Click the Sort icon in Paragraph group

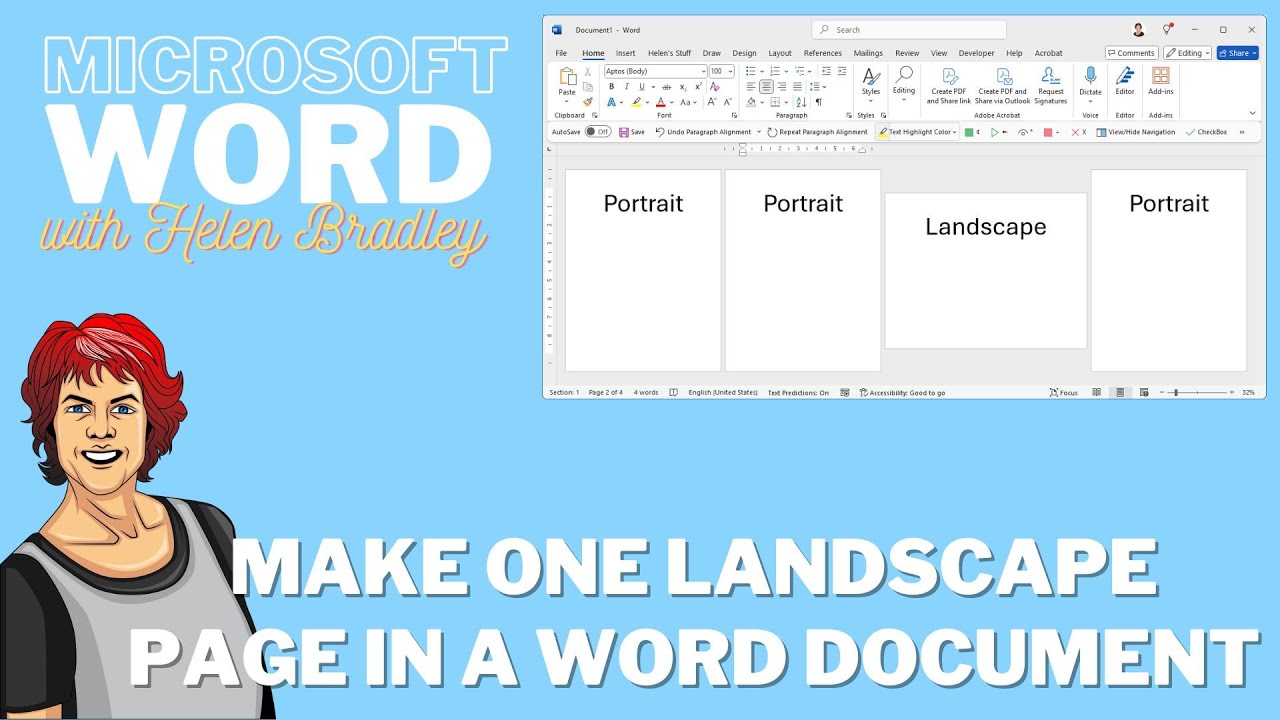click(x=801, y=102)
